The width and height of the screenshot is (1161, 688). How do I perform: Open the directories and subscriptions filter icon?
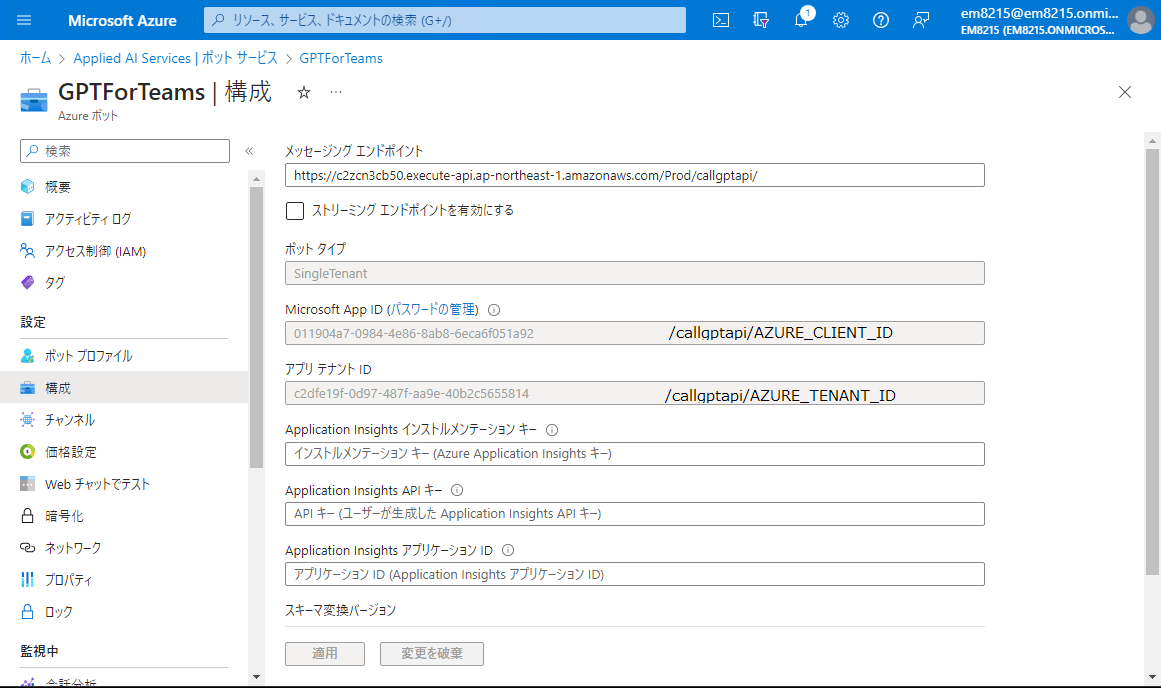click(x=760, y=20)
